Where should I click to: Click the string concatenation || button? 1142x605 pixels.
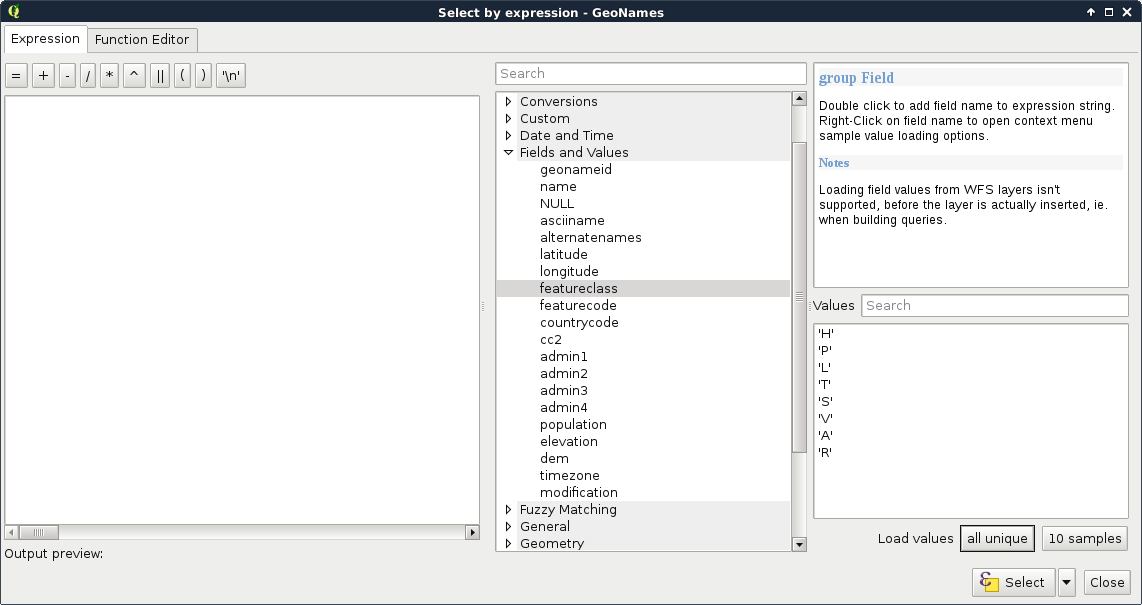point(160,76)
